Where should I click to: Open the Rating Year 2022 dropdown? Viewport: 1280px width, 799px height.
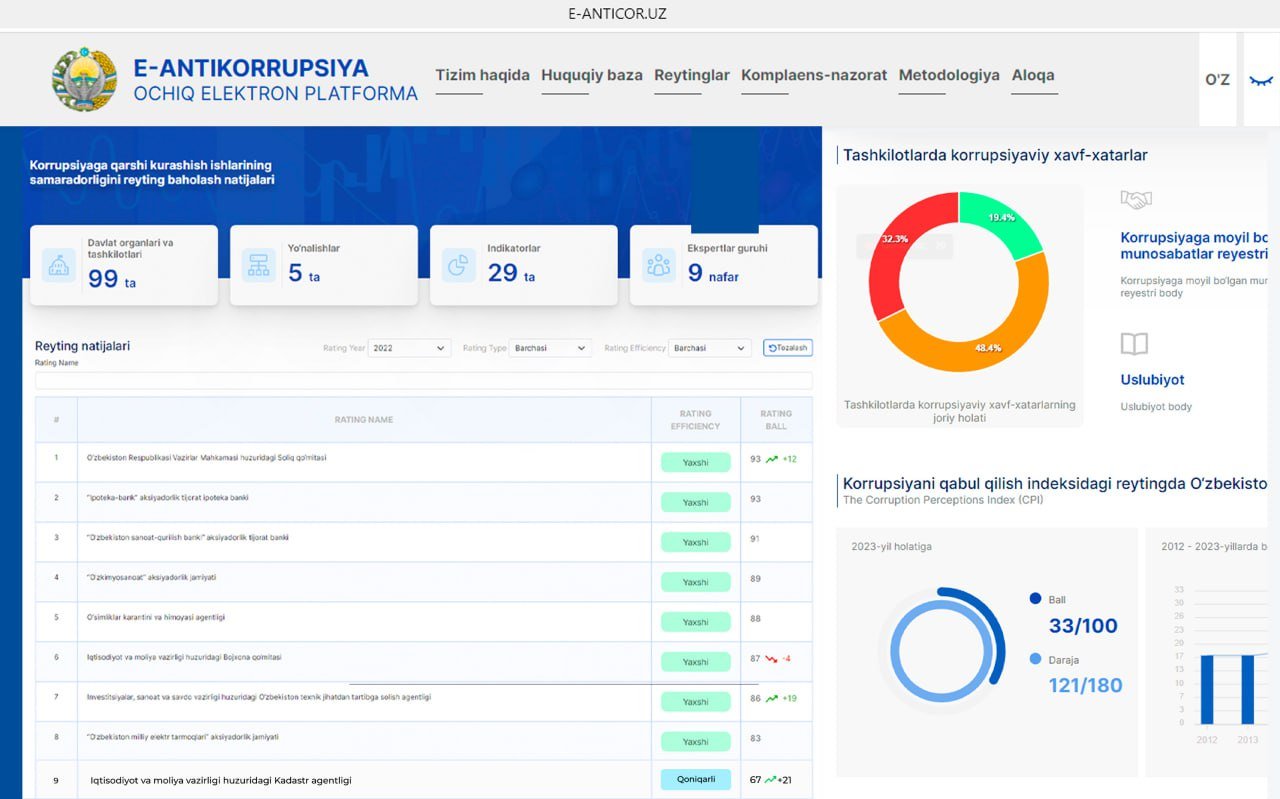tap(409, 348)
